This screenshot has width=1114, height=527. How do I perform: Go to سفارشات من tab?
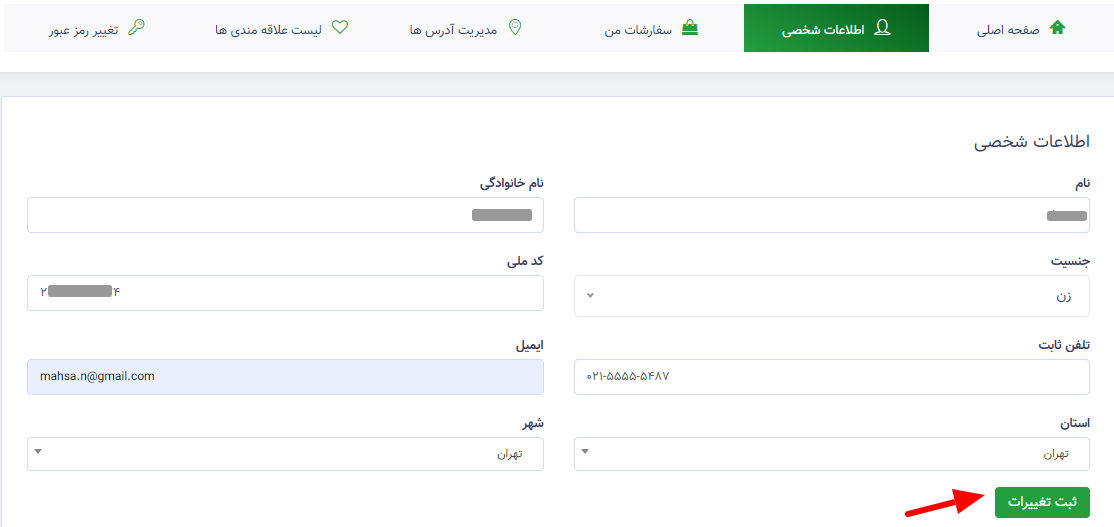pos(651,28)
